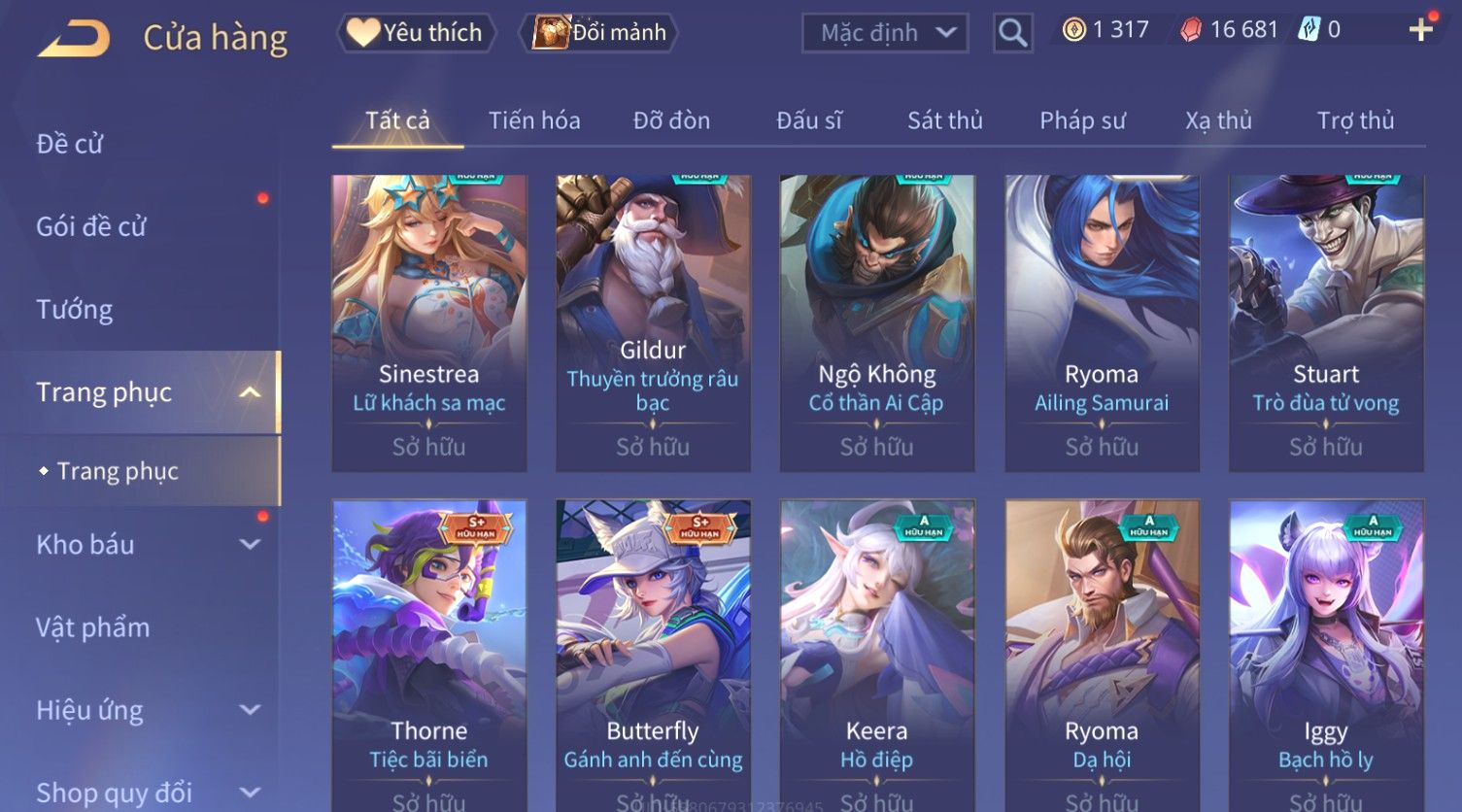Click the back arrow icon beside Cửa hàng
1462x812 pixels.
tap(74, 39)
